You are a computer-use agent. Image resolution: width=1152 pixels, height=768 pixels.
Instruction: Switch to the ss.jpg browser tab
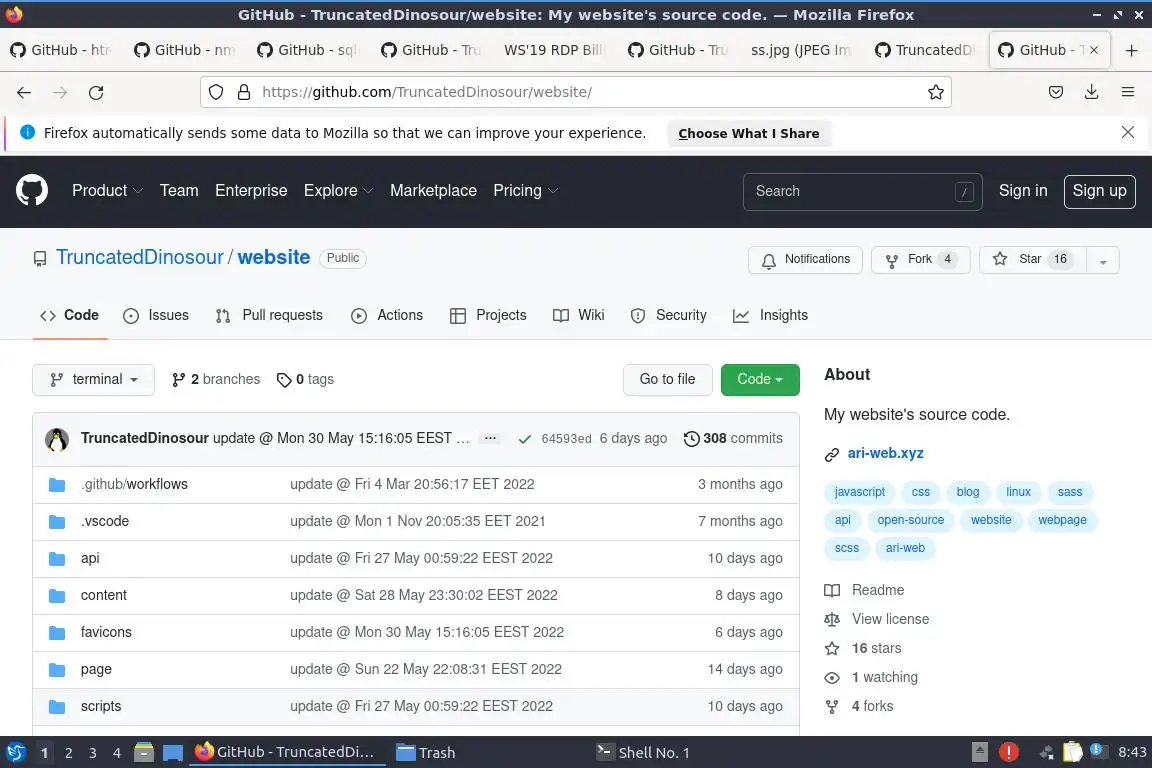[x=800, y=50]
